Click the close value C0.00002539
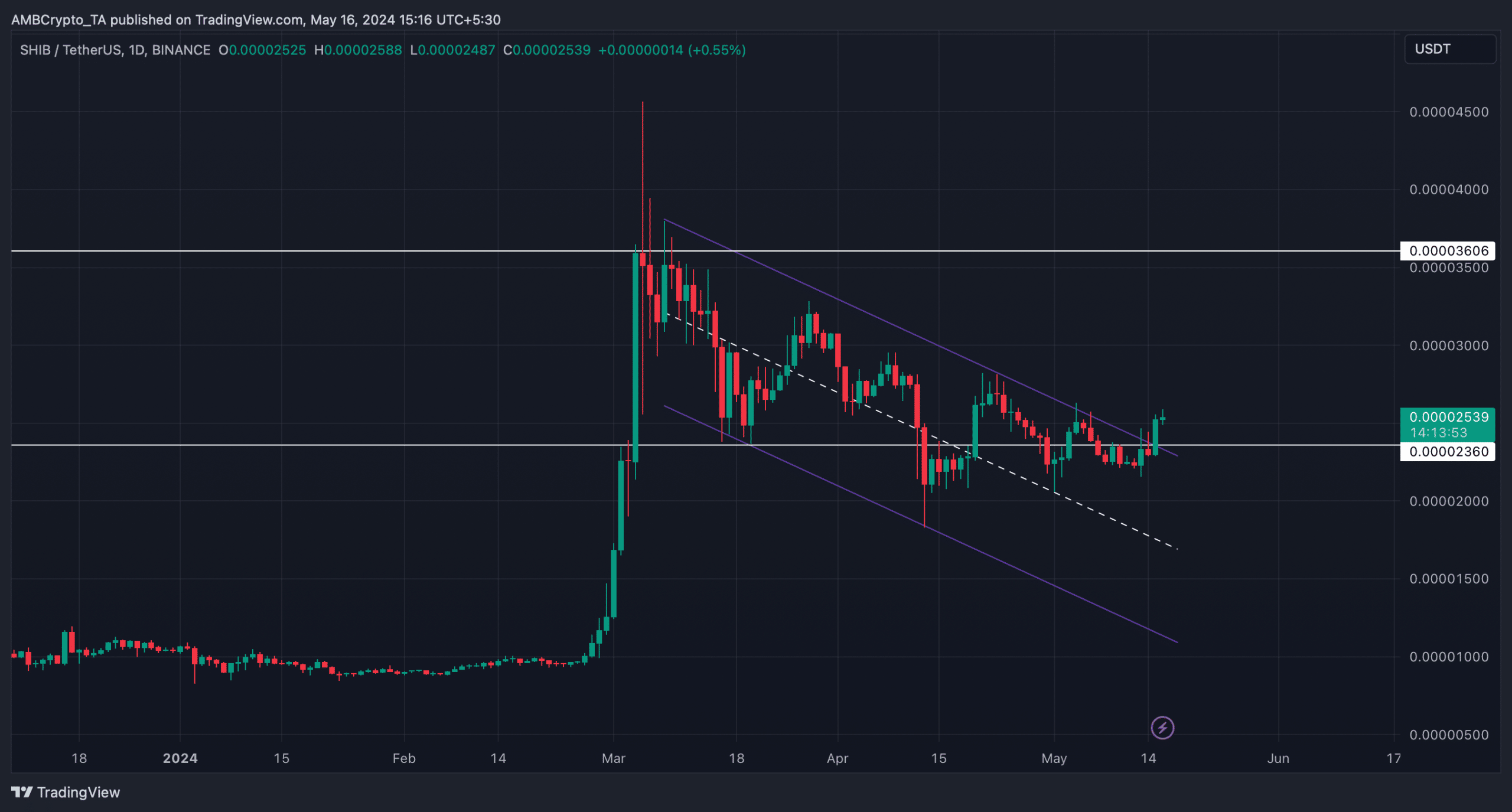The height and width of the screenshot is (812, 1512). coord(547,50)
